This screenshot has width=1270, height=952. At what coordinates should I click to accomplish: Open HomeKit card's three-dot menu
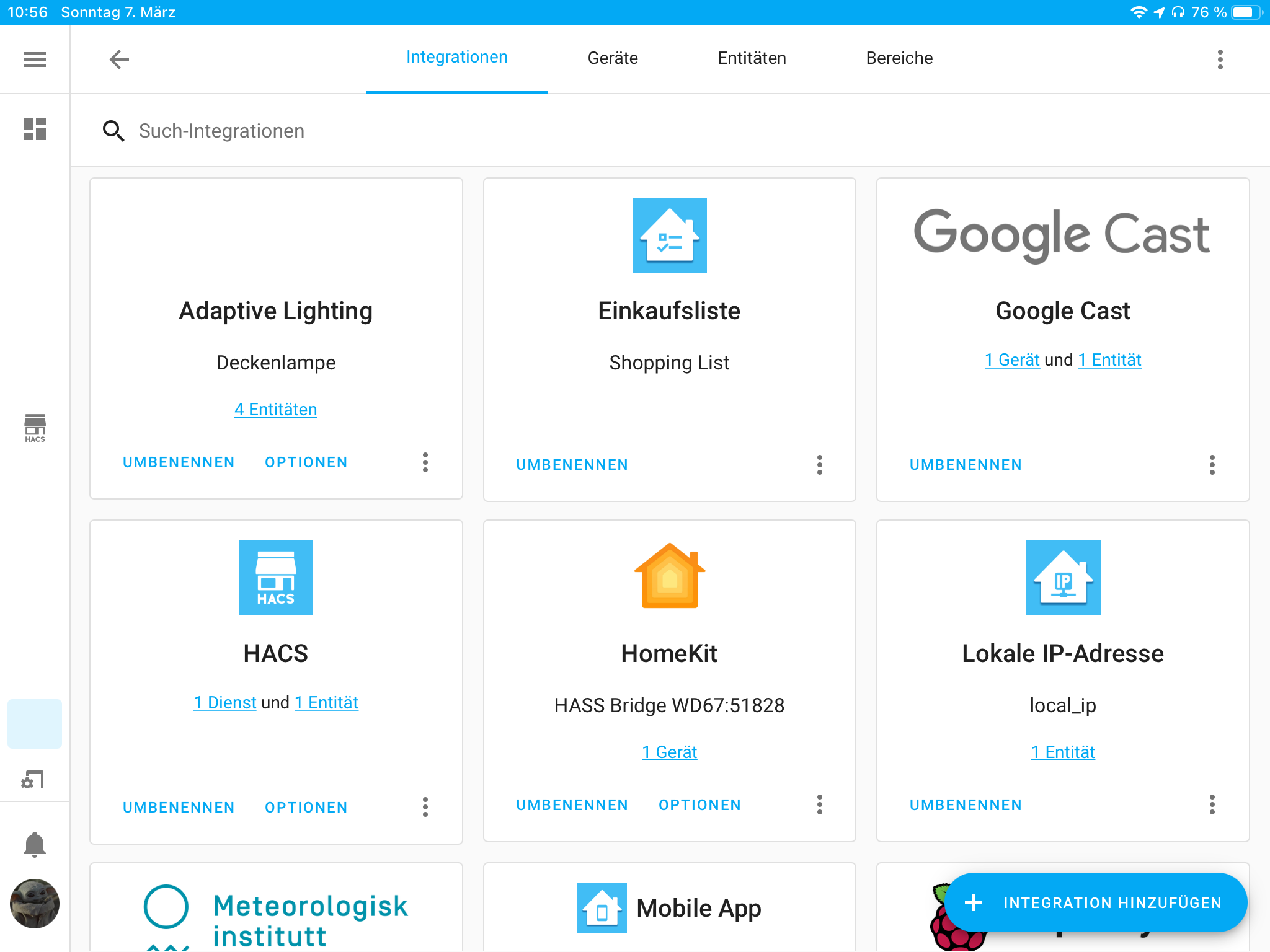[819, 804]
